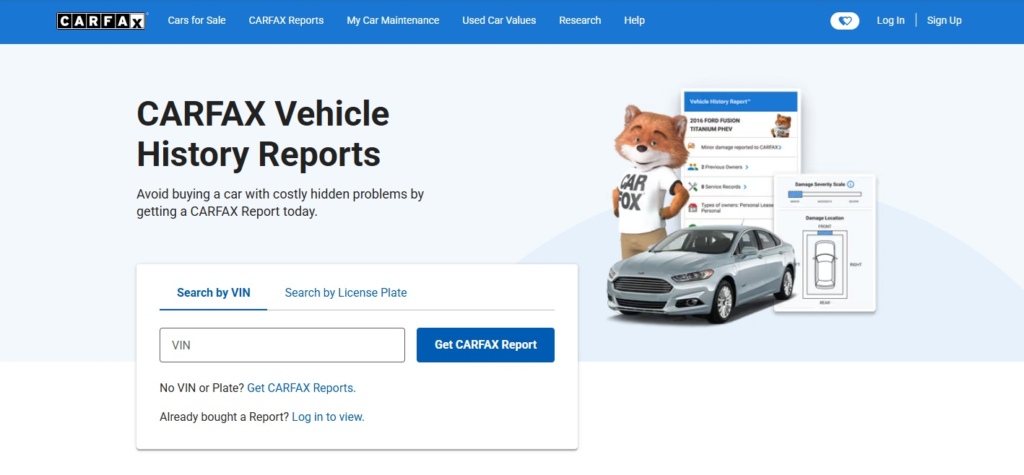Switch to Search by License Plate tab

345,293
